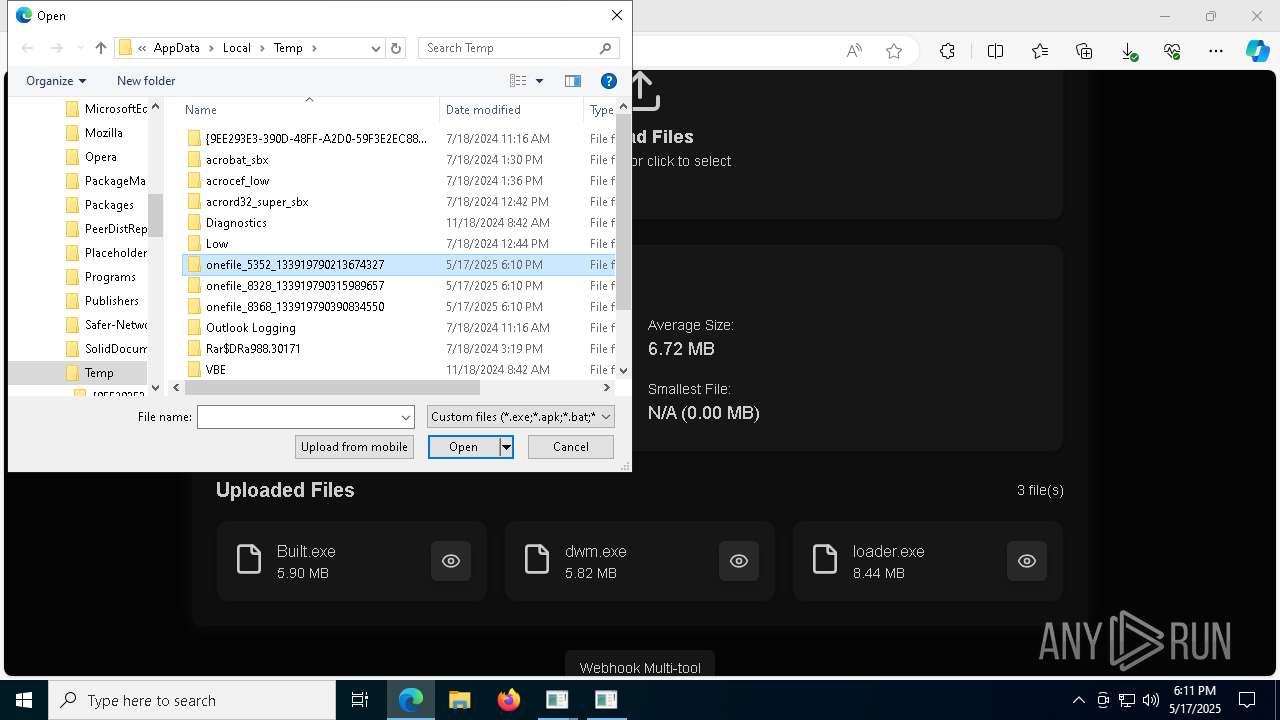The width and height of the screenshot is (1280, 720).
Task: Sort by Name column header
Action: pos(309,110)
